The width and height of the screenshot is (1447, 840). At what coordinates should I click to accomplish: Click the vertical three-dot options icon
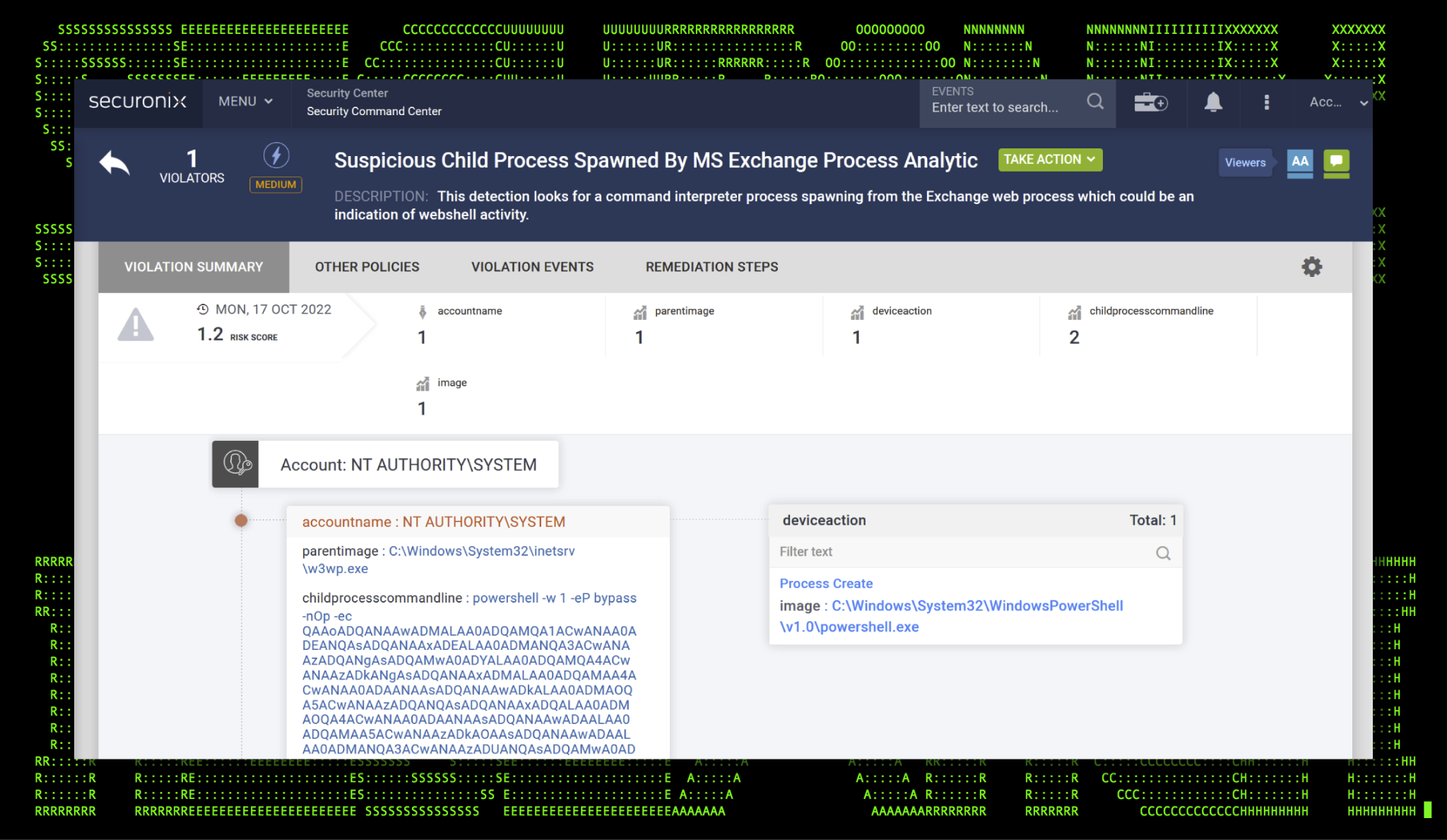[1266, 102]
